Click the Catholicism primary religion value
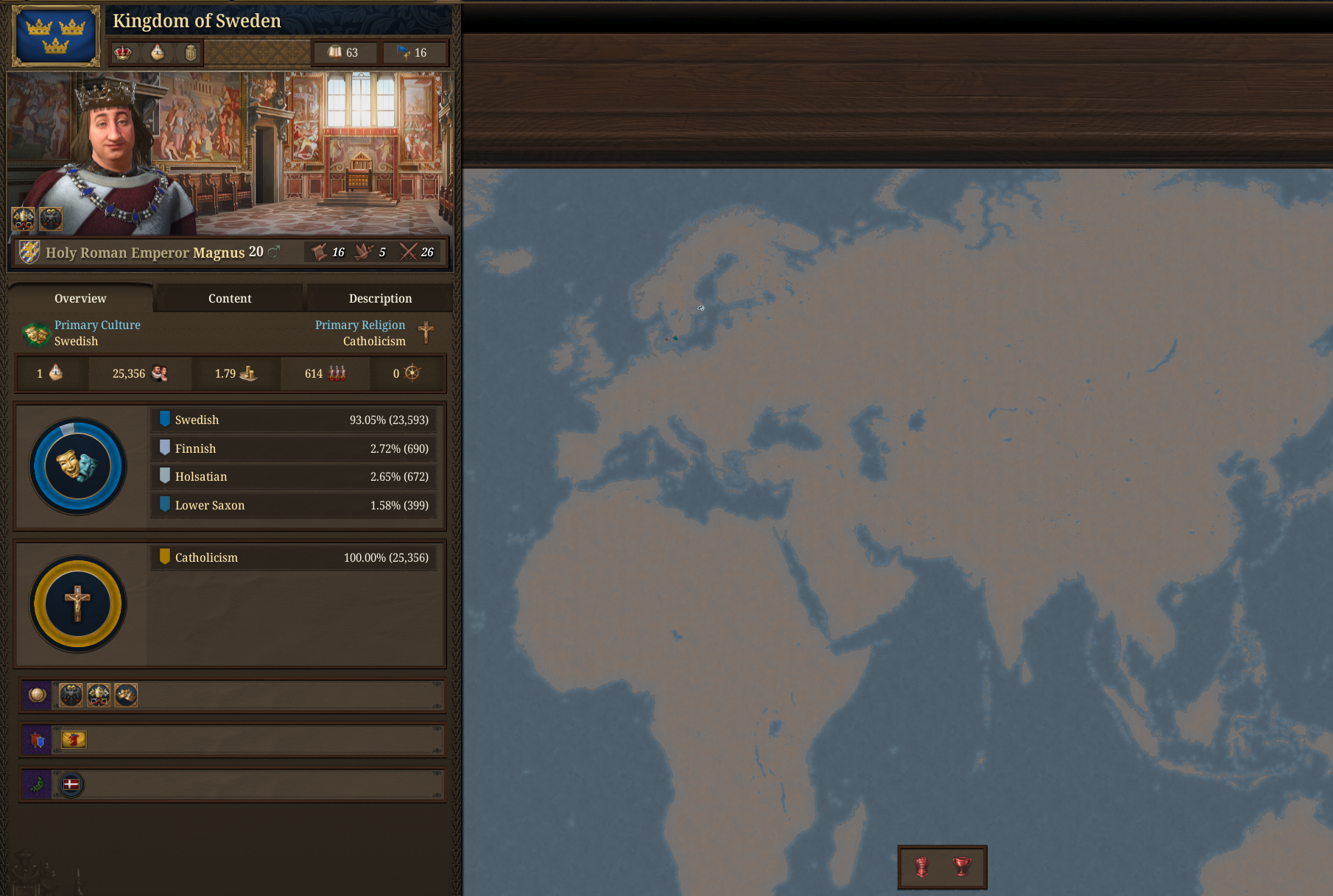The width and height of the screenshot is (1333, 896). click(x=374, y=341)
